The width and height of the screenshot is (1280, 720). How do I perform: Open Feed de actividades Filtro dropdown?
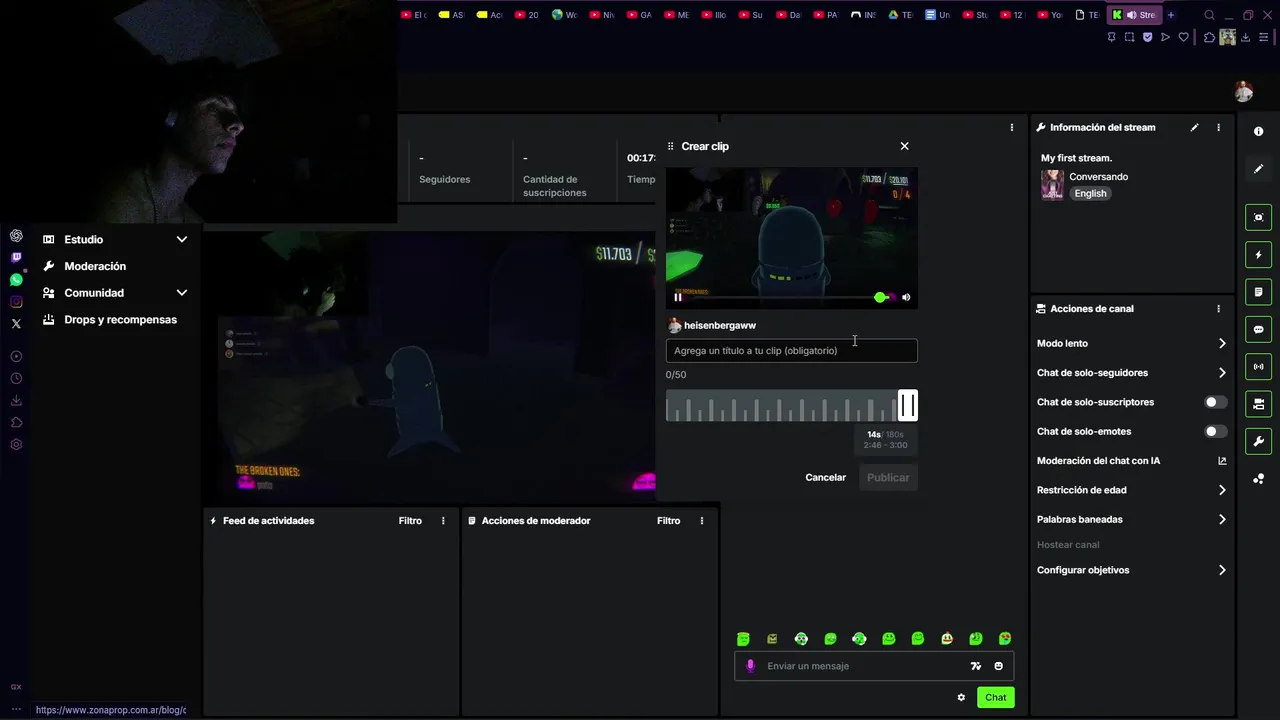[410, 521]
